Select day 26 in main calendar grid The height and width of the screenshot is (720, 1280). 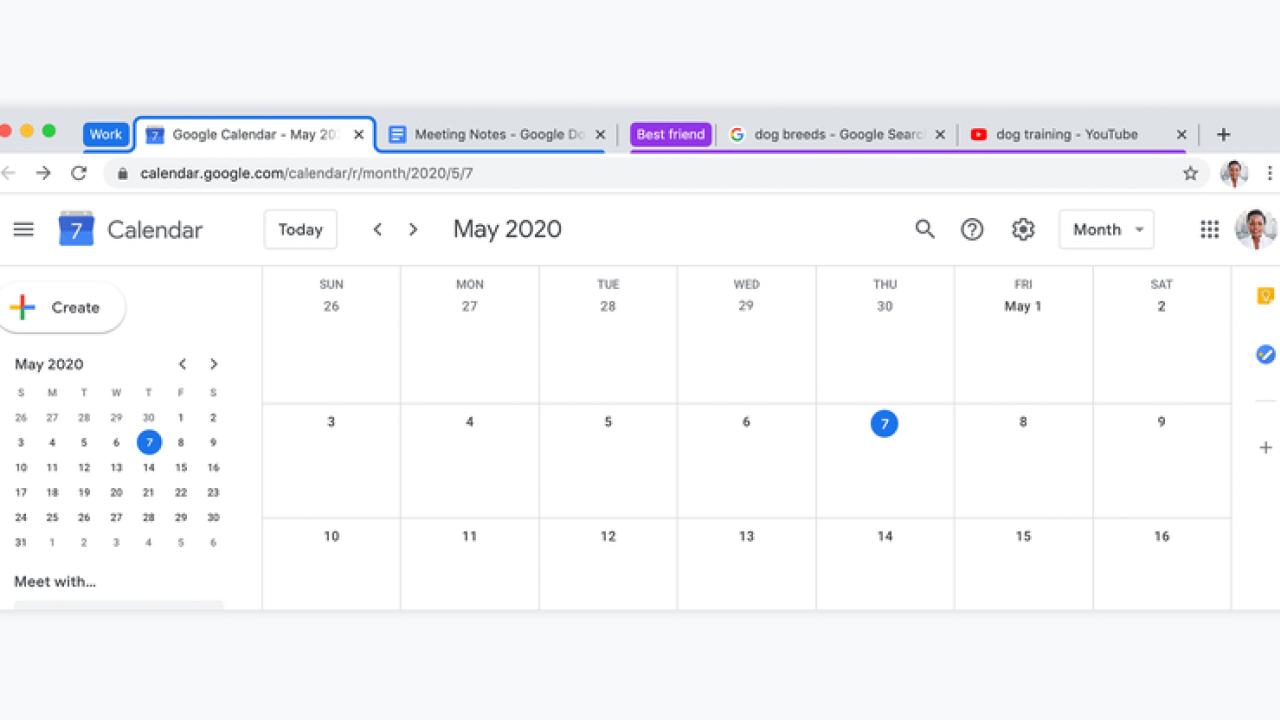click(x=331, y=306)
